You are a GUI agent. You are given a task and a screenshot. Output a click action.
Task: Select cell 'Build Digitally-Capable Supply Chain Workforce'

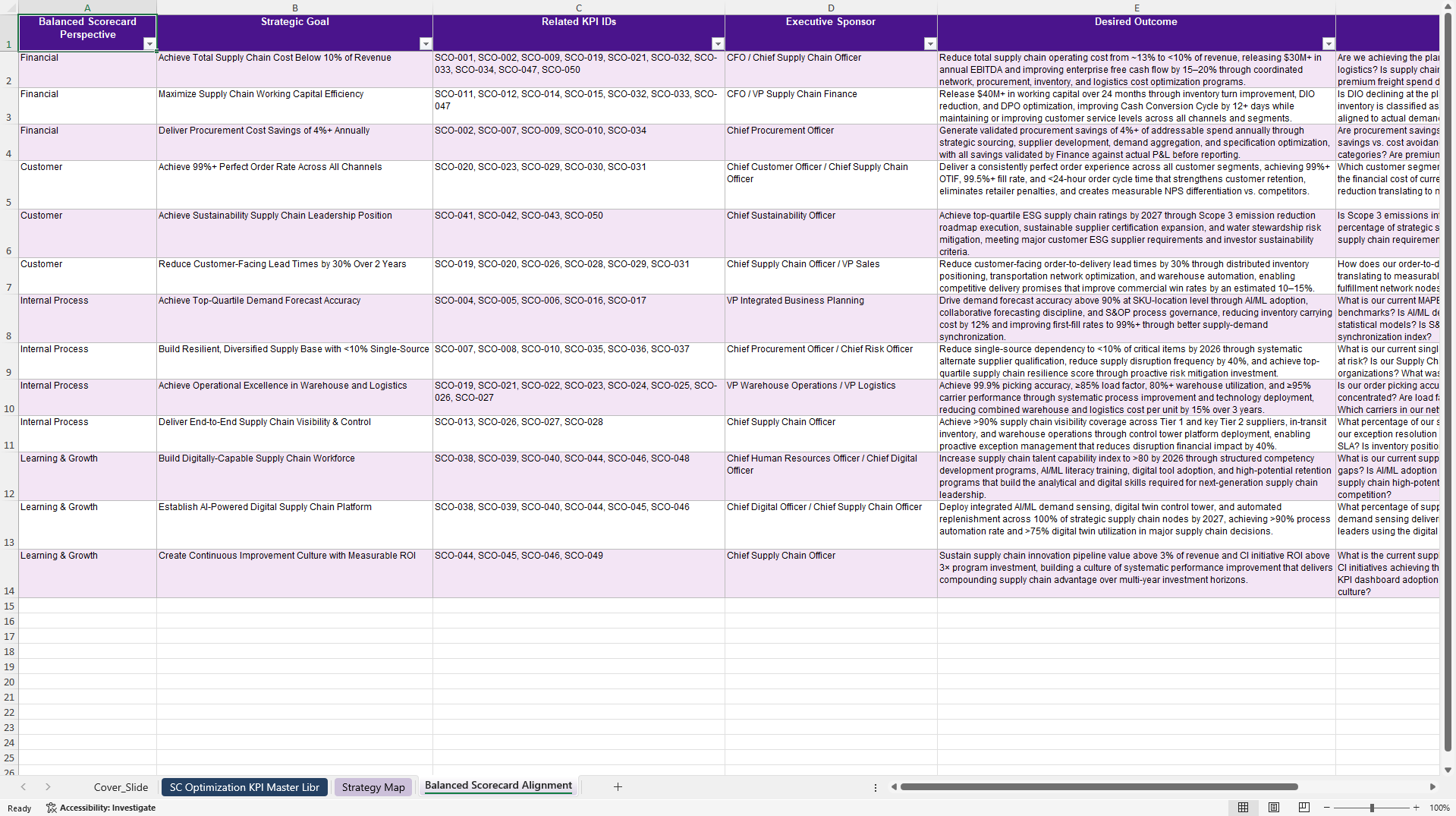pos(294,476)
